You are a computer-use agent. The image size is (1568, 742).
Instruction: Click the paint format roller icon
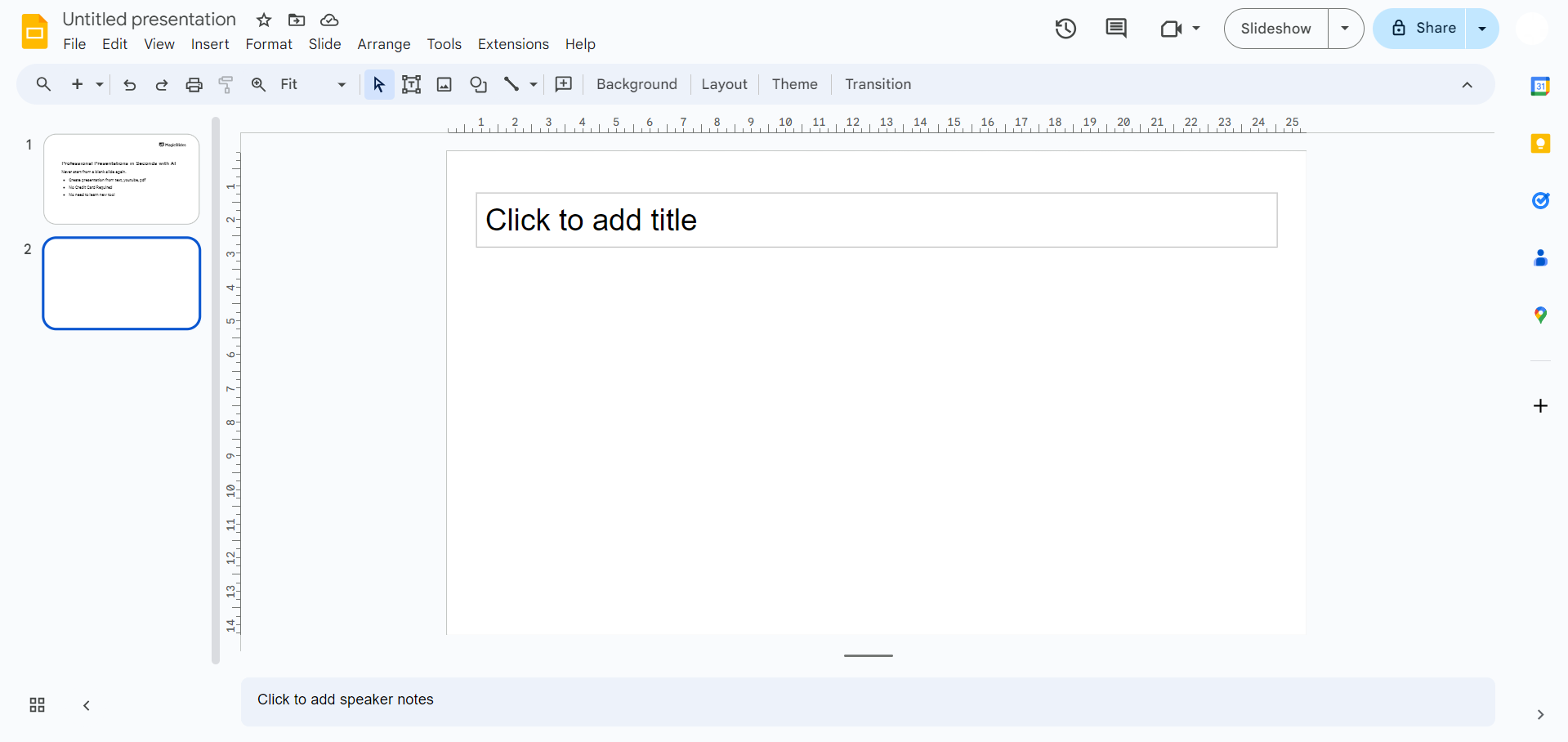(226, 84)
